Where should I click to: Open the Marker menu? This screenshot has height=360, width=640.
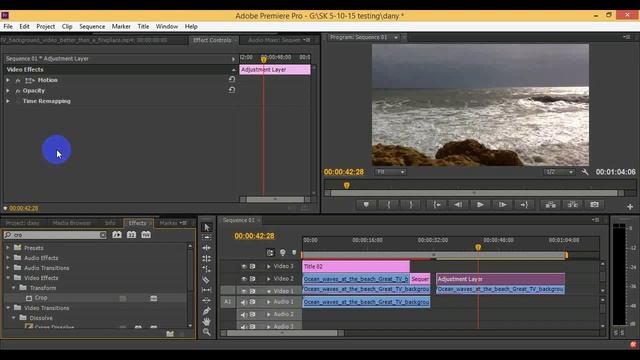coord(121,26)
